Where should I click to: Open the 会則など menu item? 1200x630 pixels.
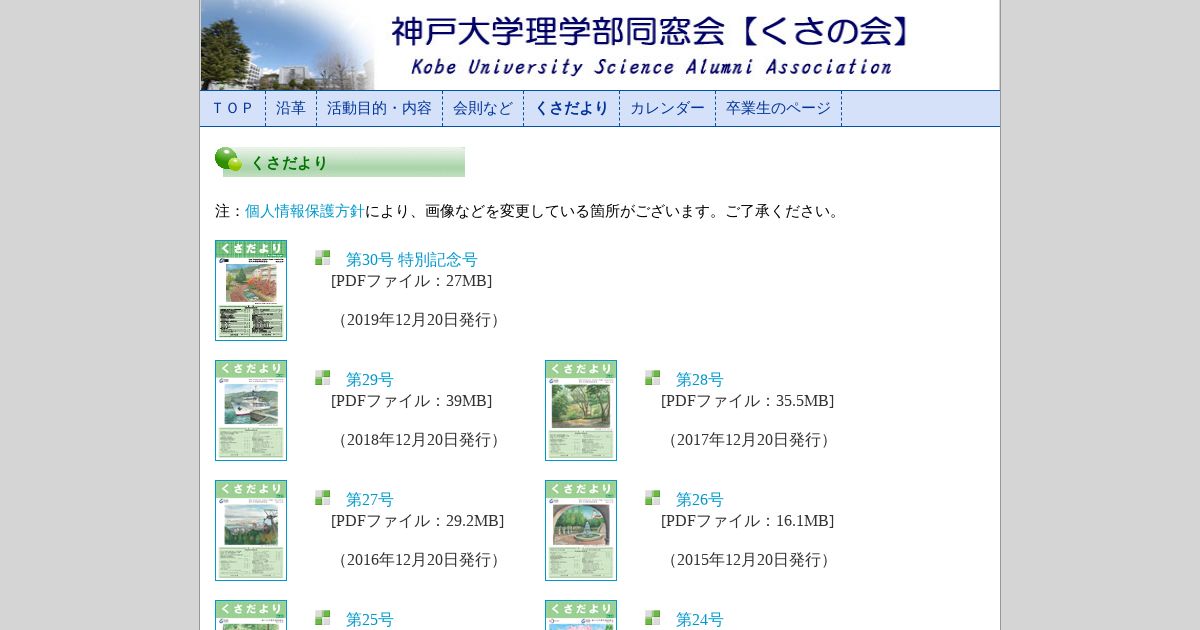(483, 108)
